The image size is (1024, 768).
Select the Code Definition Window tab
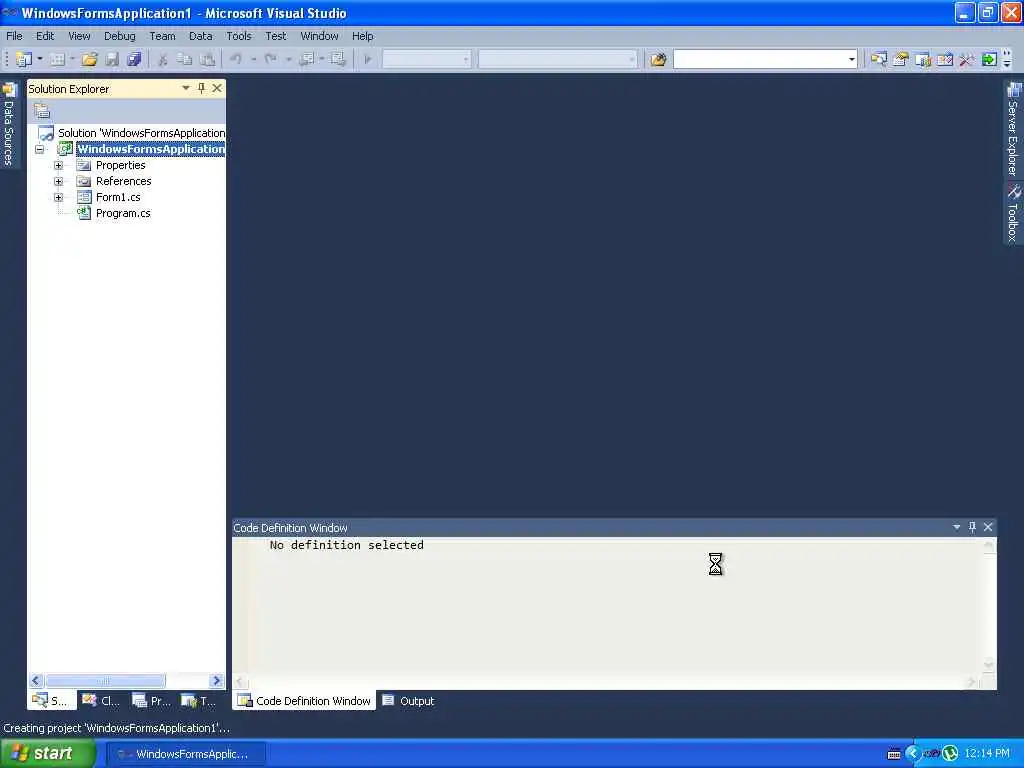304,701
